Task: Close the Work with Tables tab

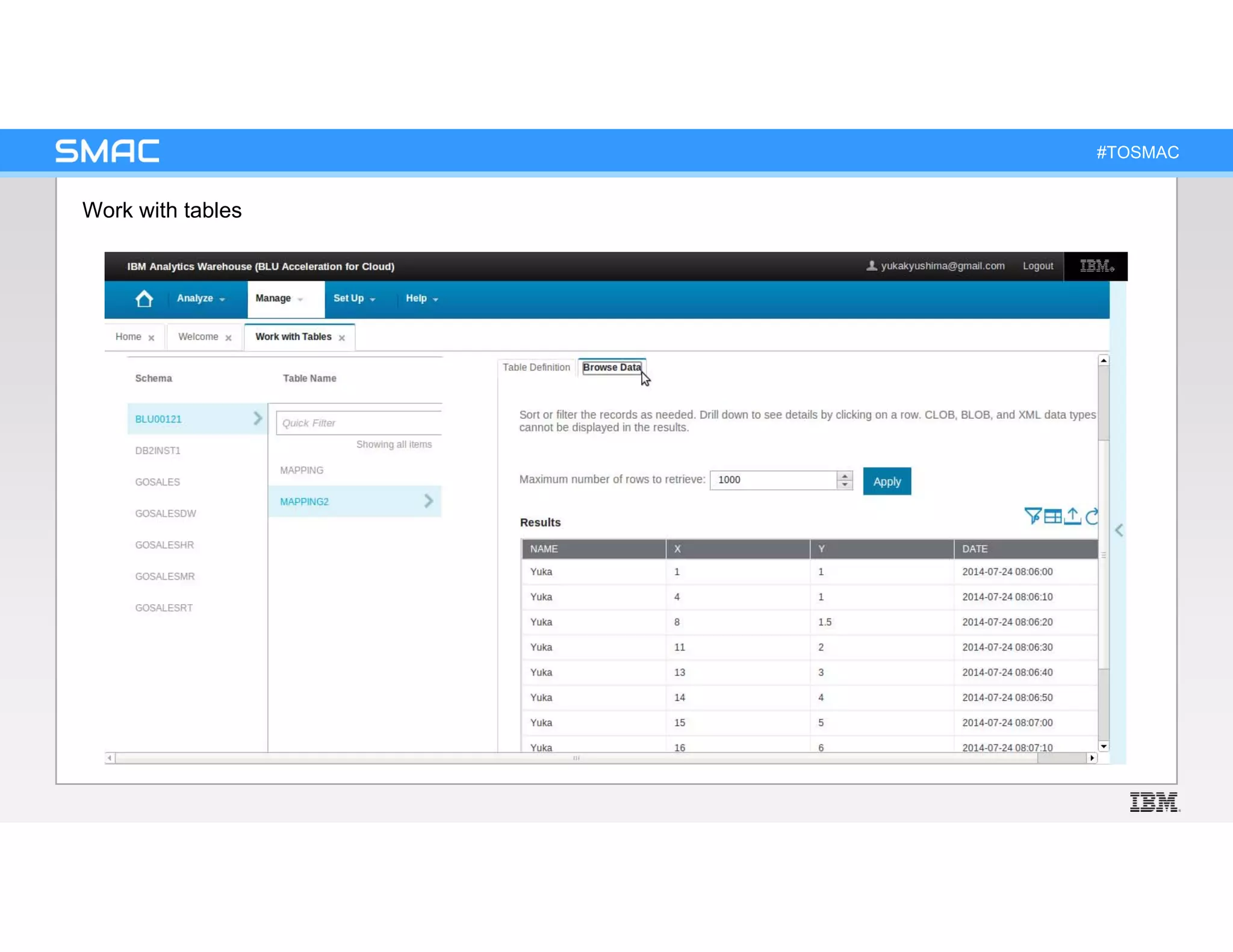Action: (342, 338)
